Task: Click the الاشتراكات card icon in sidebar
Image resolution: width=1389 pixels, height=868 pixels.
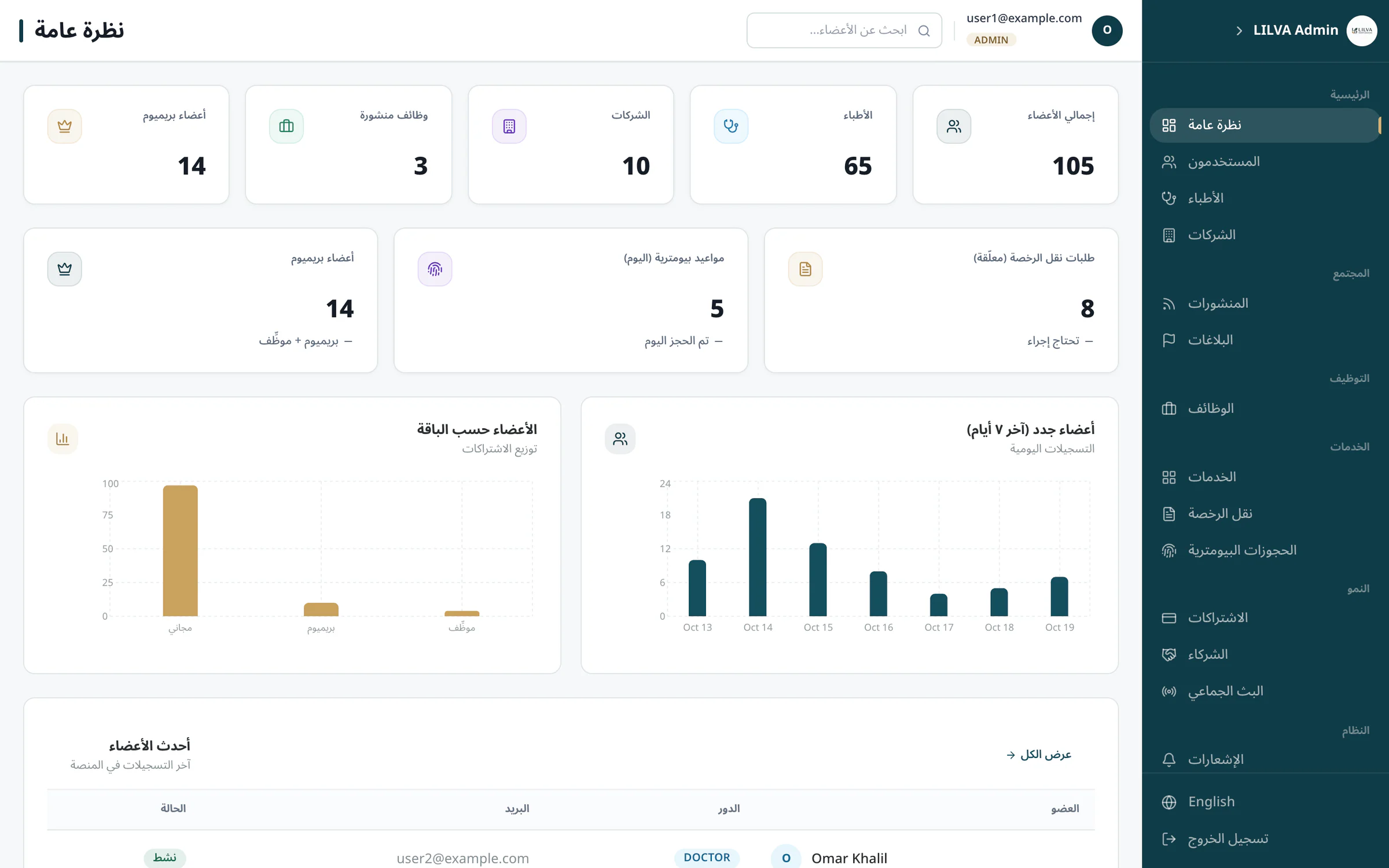Action: (1168, 618)
